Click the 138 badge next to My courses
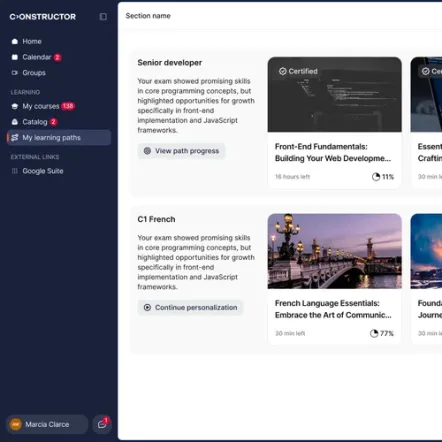Screen dimensions: 442x442 (x=68, y=106)
